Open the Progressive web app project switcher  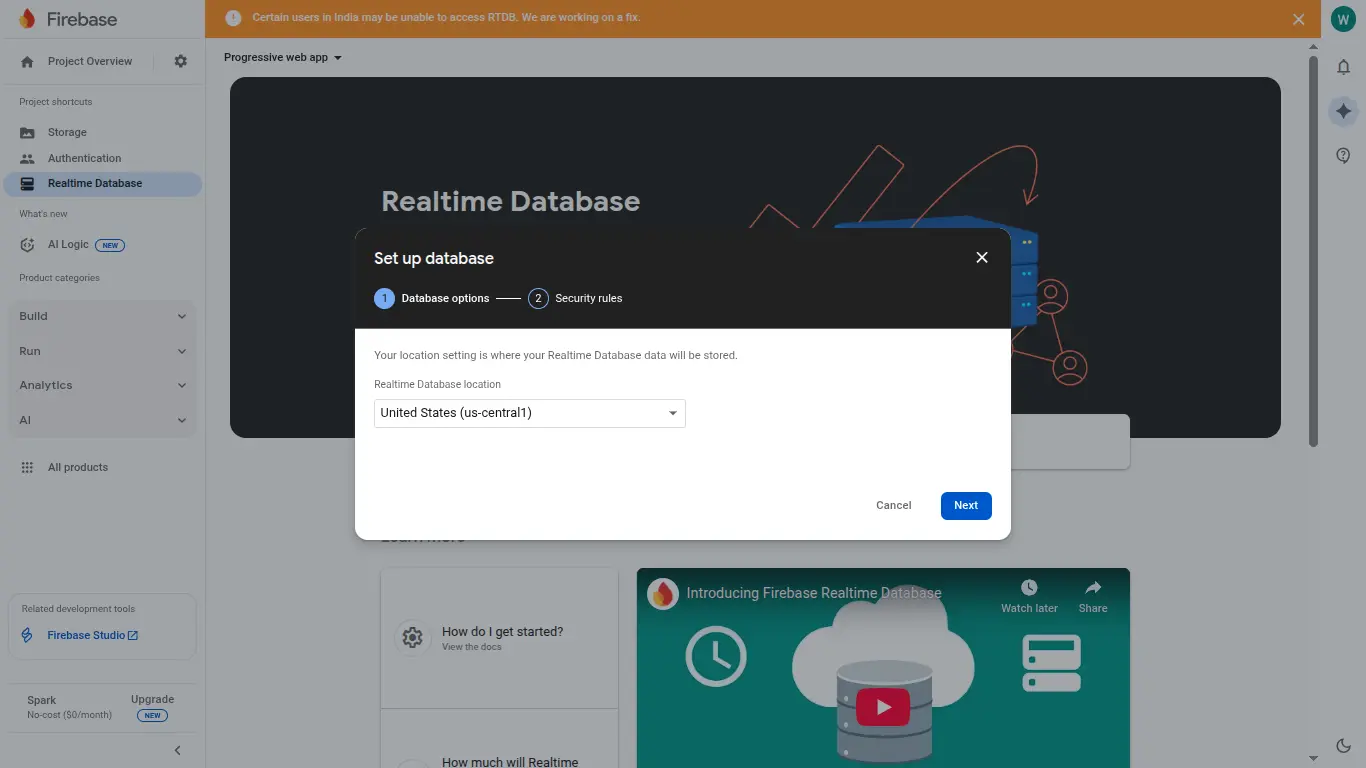point(282,57)
